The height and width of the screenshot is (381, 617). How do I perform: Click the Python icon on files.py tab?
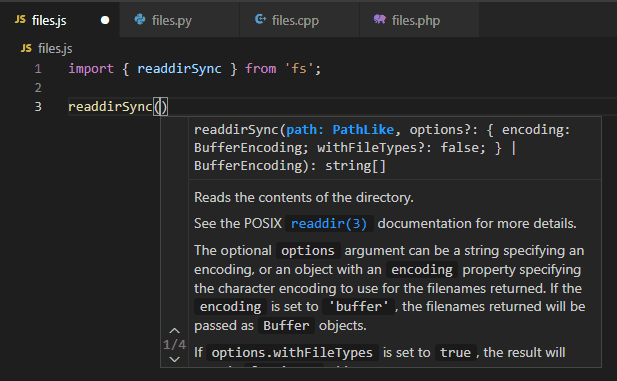tap(140, 19)
